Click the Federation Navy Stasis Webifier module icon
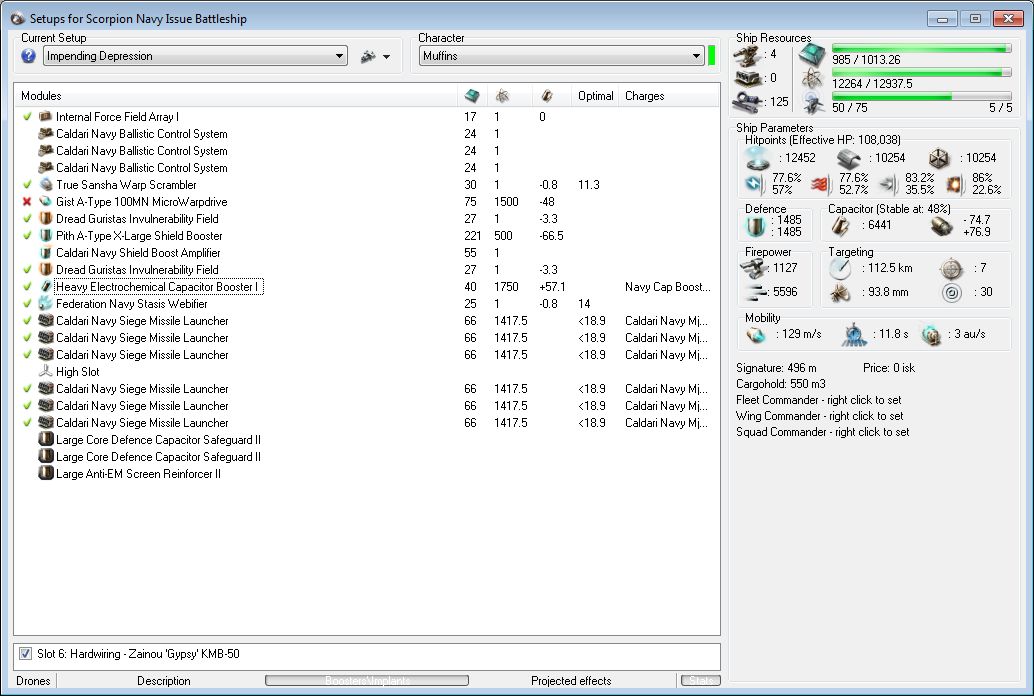Screen dimensions: 1034x696 (45, 304)
